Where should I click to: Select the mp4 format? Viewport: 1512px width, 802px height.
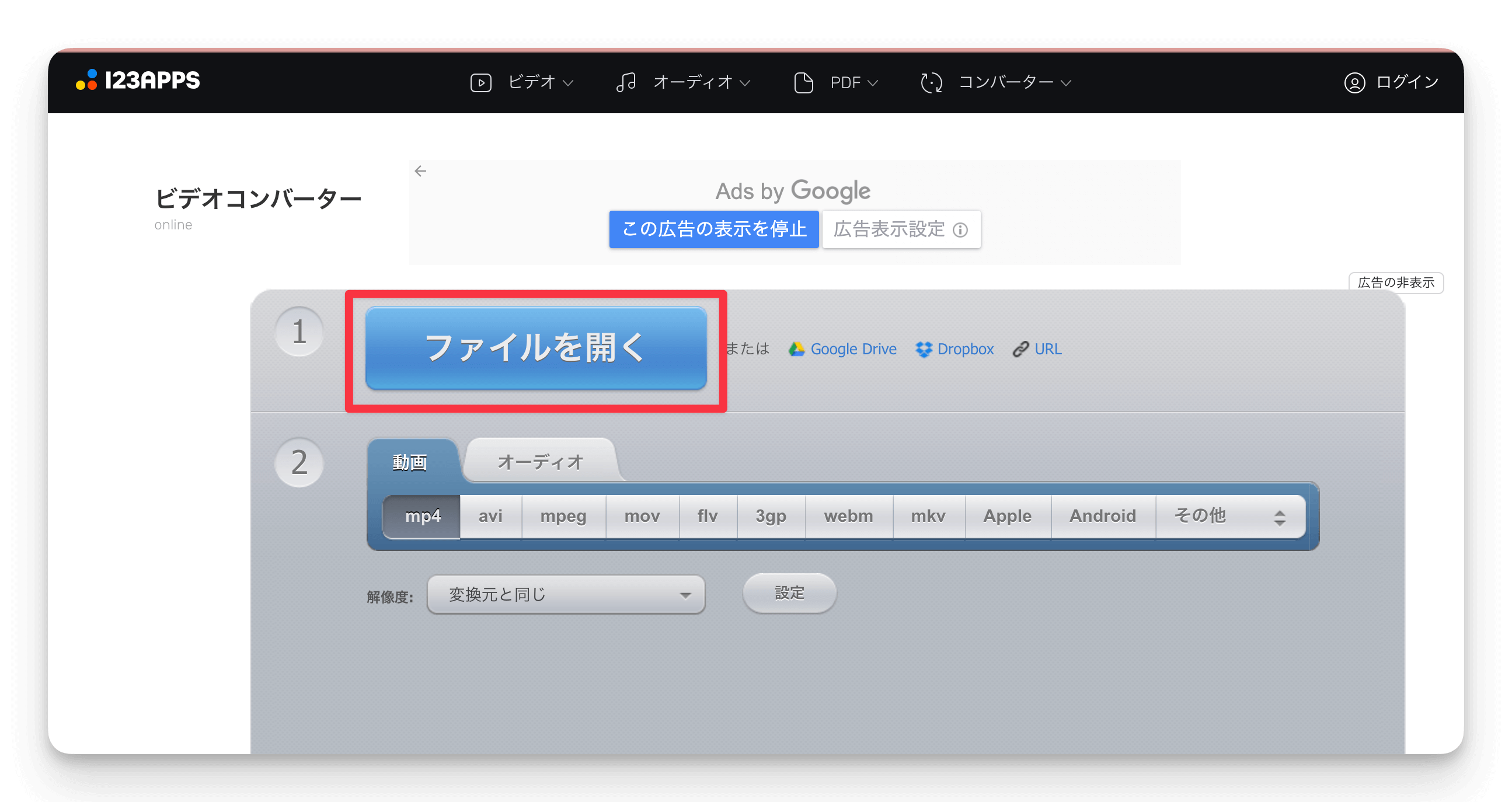coord(423,517)
